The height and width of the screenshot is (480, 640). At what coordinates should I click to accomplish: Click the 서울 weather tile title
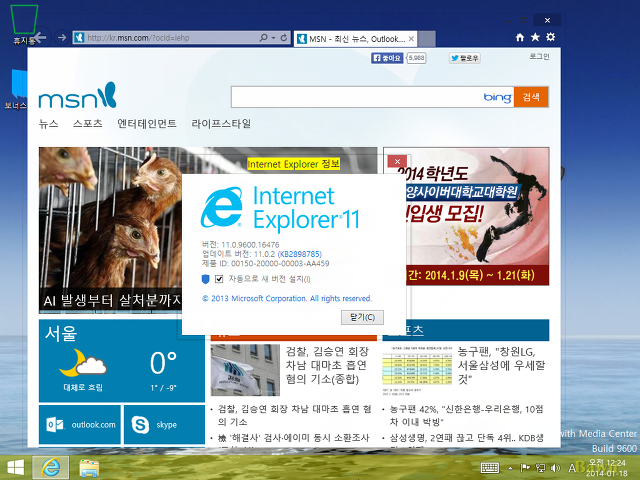[61, 333]
